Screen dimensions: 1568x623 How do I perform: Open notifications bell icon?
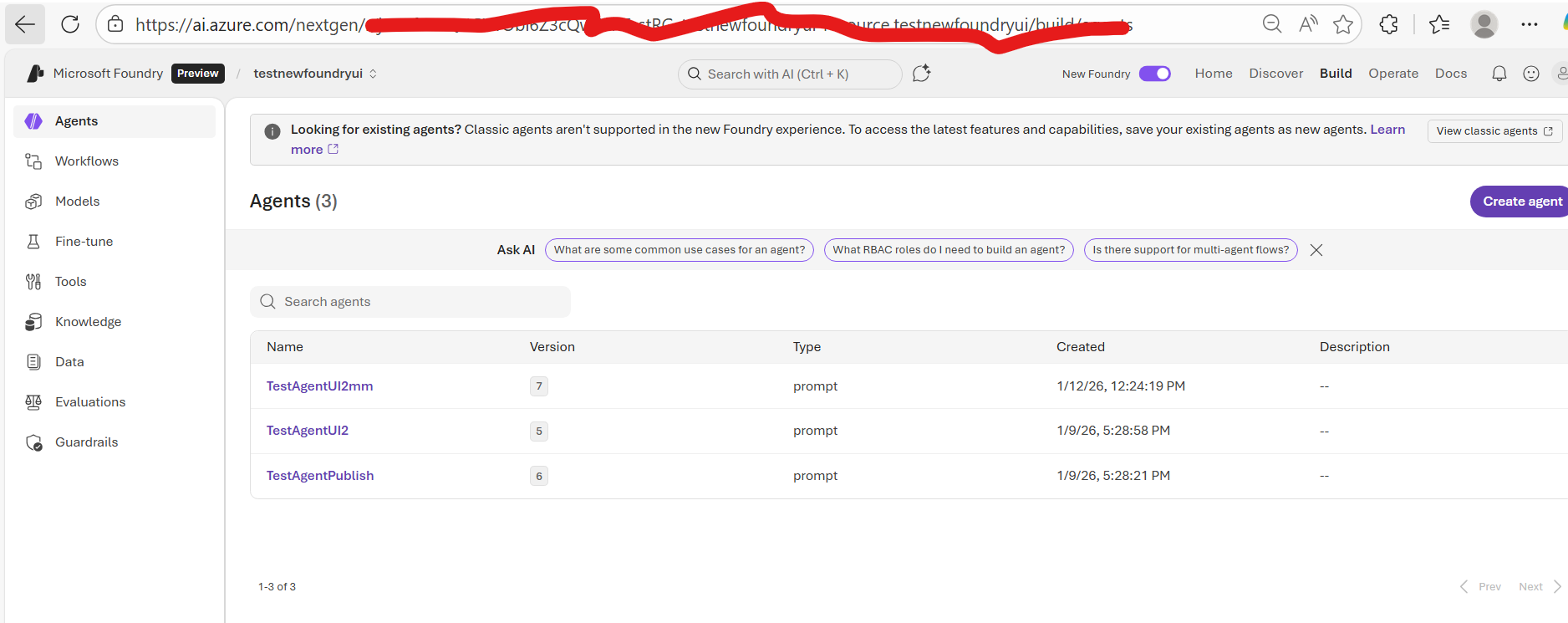tap(1499, 74)
